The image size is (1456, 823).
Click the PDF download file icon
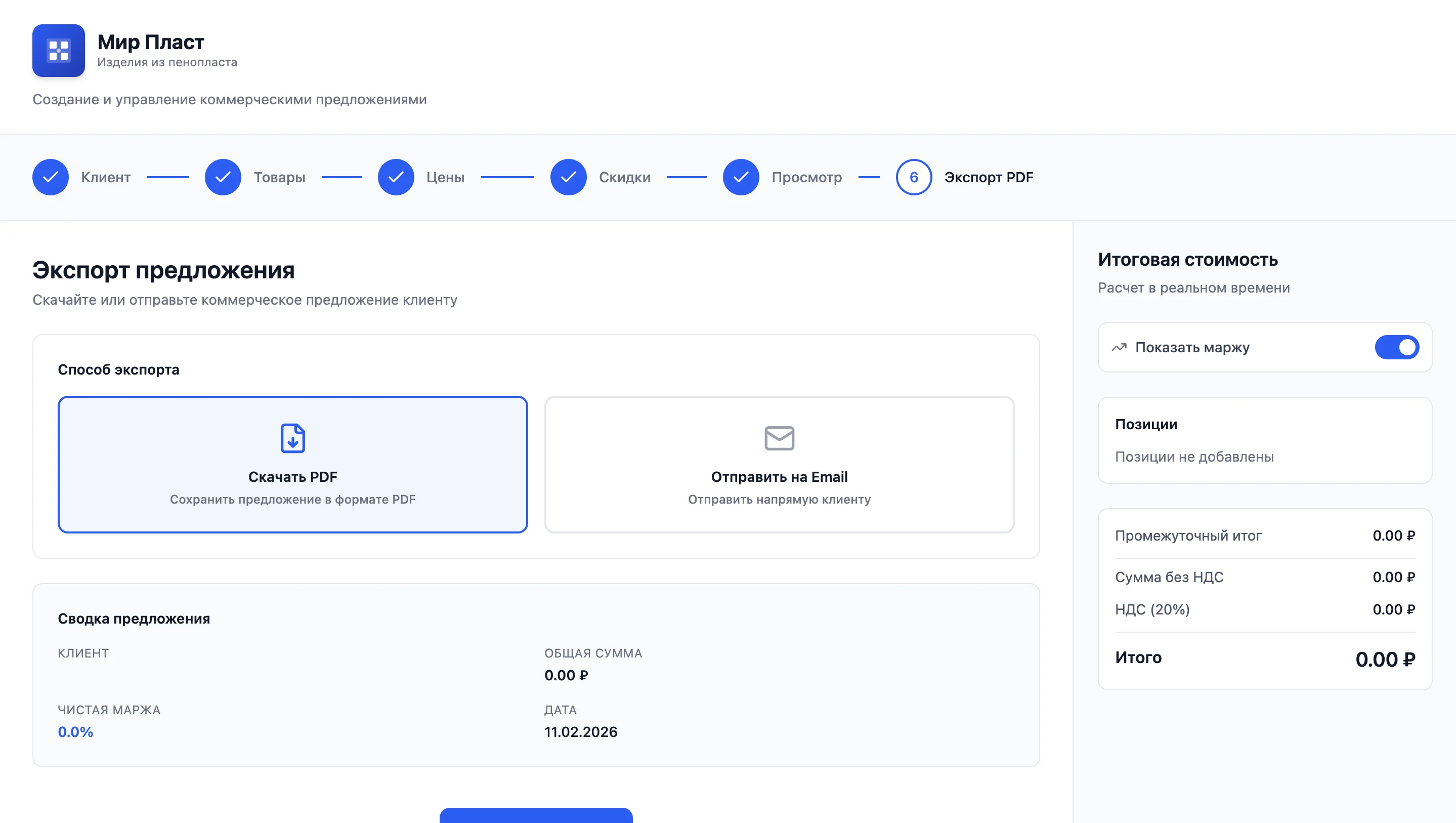[293, 438]
